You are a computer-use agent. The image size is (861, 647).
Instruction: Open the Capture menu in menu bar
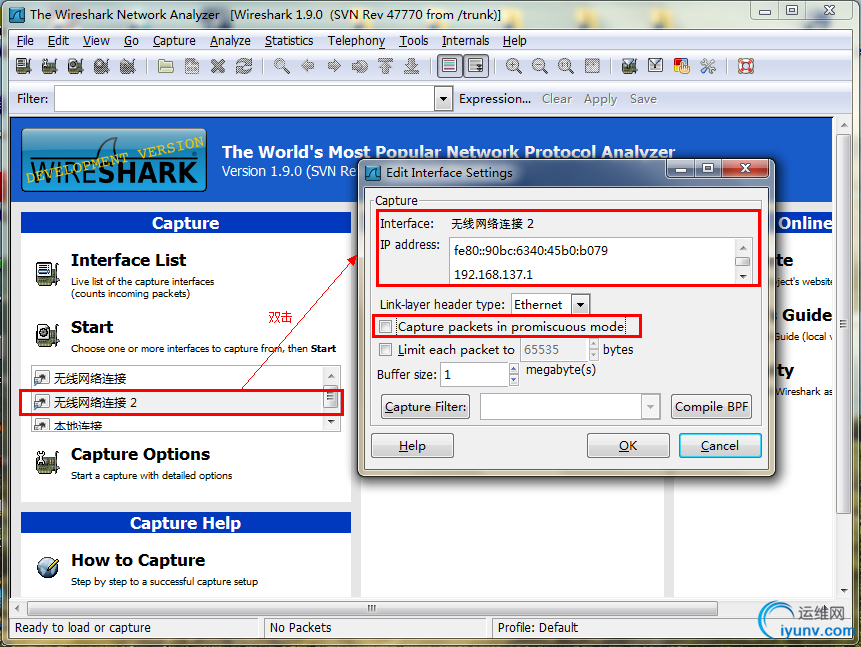[x=174, y=41]
